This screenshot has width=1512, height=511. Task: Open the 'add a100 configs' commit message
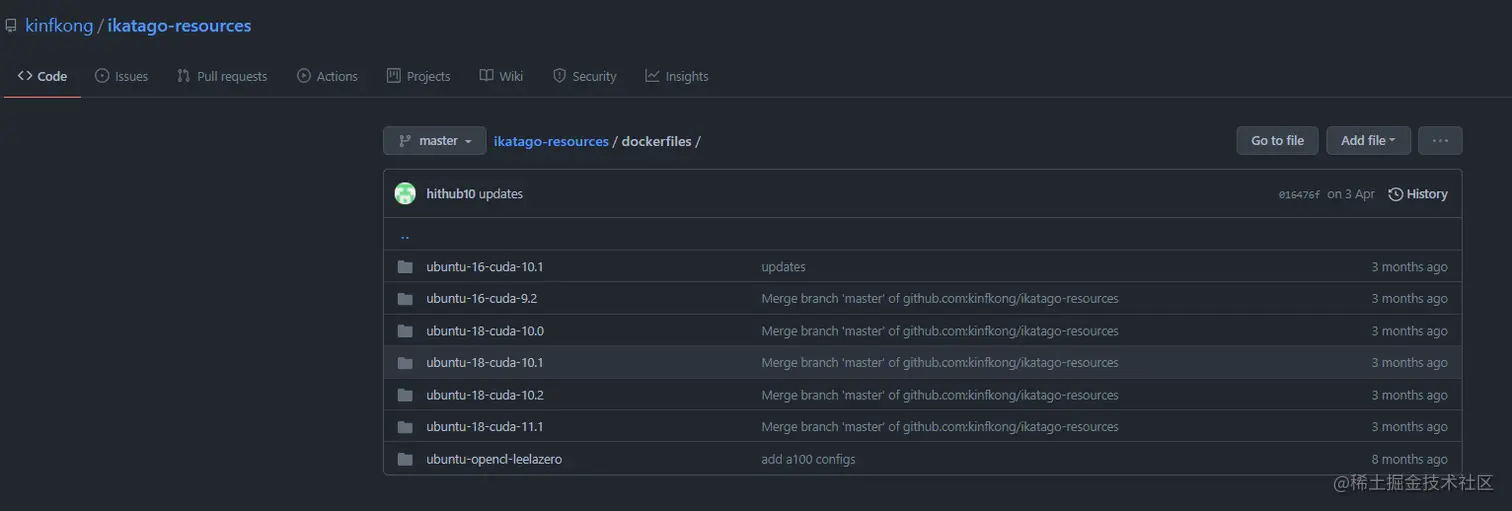tap(808, 459)
